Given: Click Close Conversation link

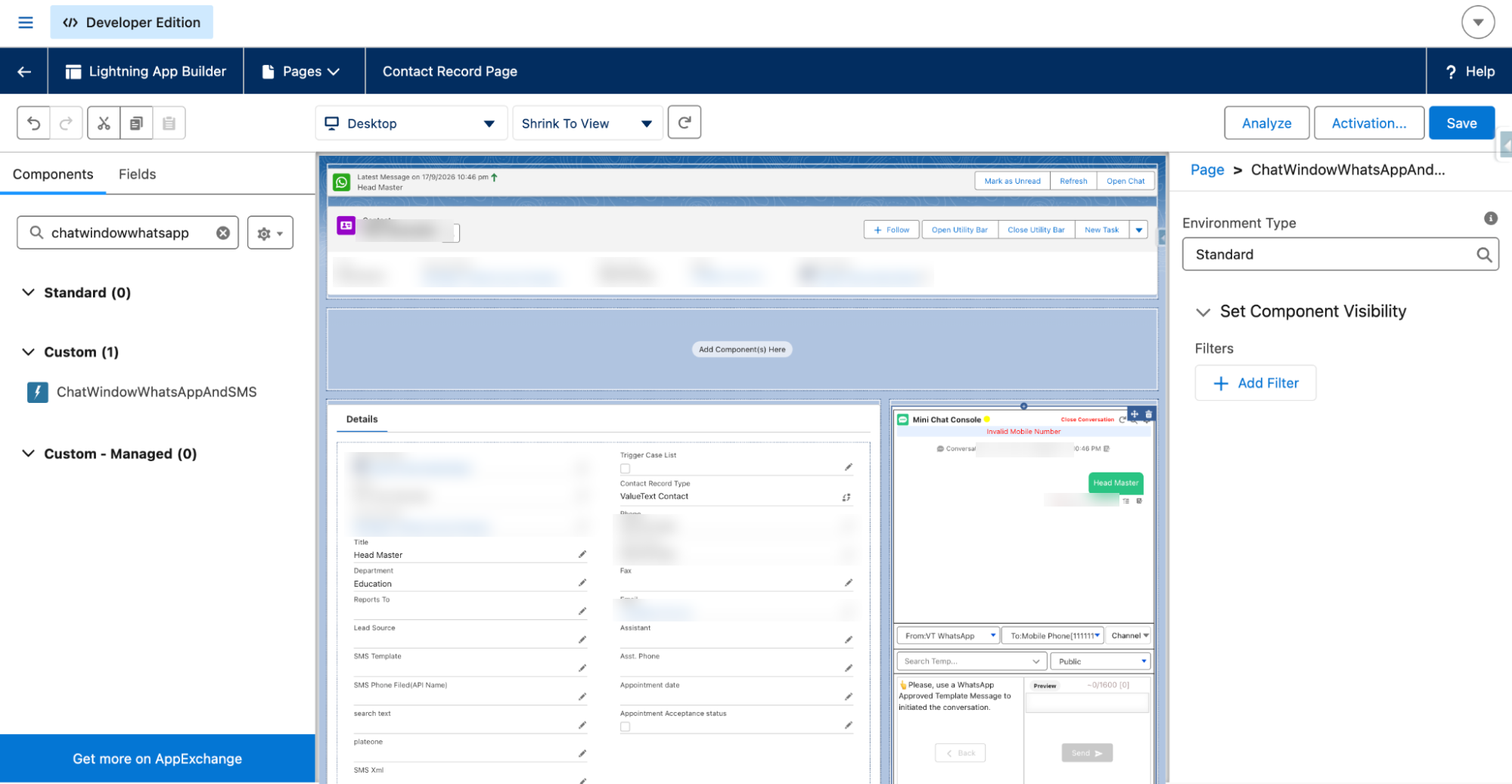Looking at the screenshot, I should click(x=1087, y=420).
